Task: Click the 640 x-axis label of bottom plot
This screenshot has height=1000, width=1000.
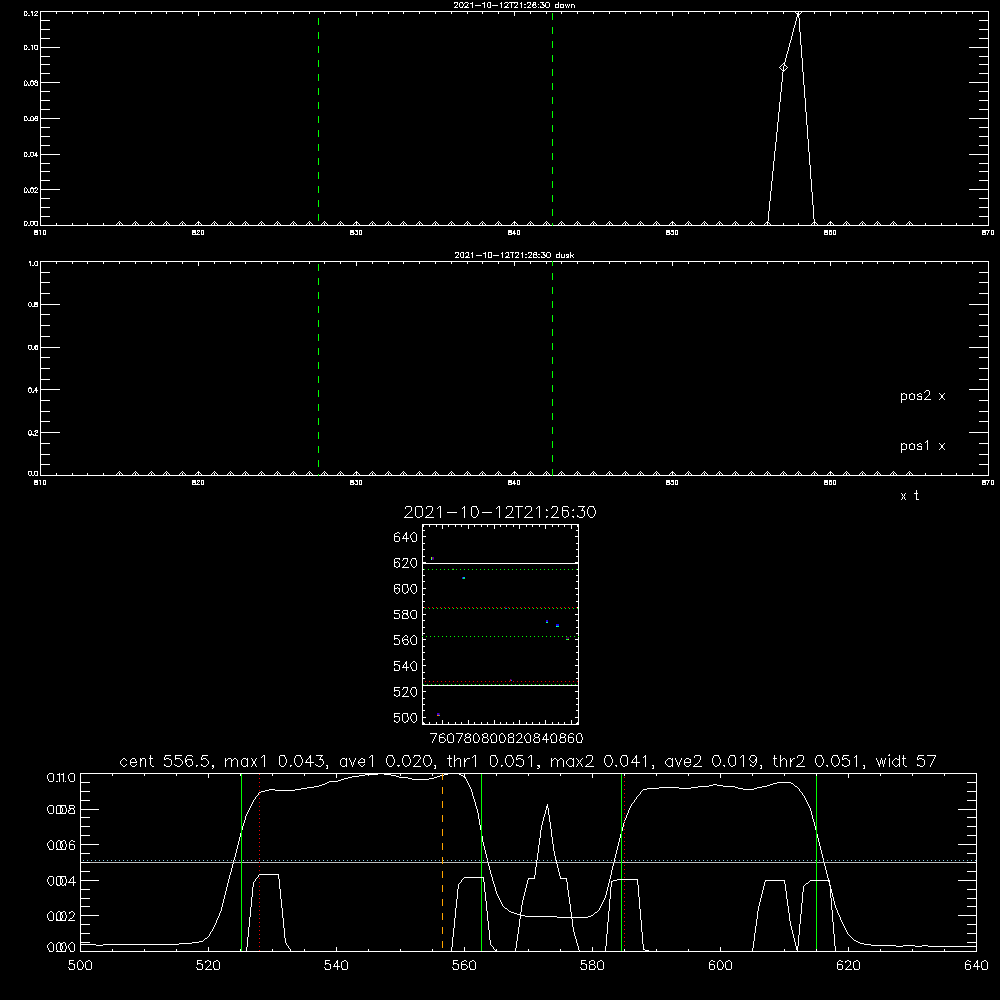Action: pos(976,966)
